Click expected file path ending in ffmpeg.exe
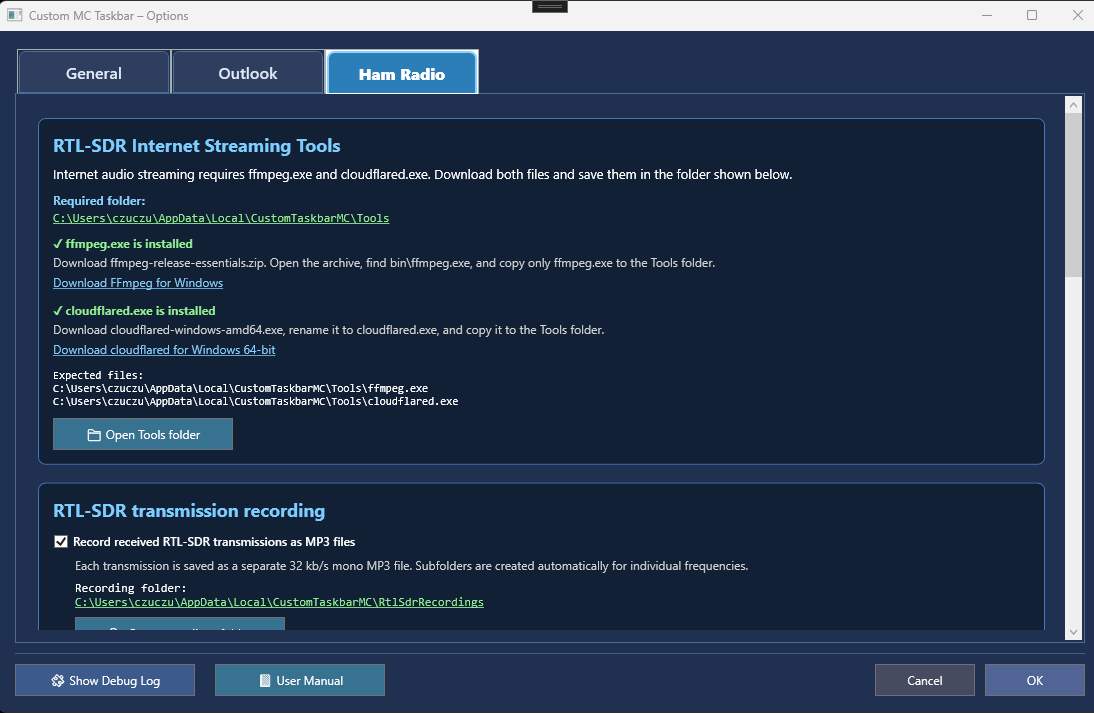Viewport: 1094px width, 713px height. 241,389
